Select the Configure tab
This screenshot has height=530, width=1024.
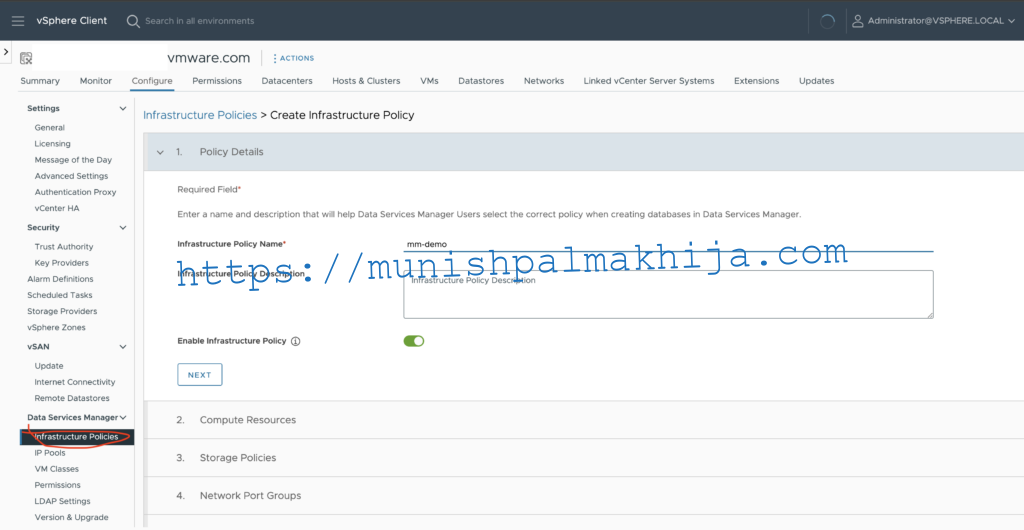pyautogui.click(x=152, y=81)
